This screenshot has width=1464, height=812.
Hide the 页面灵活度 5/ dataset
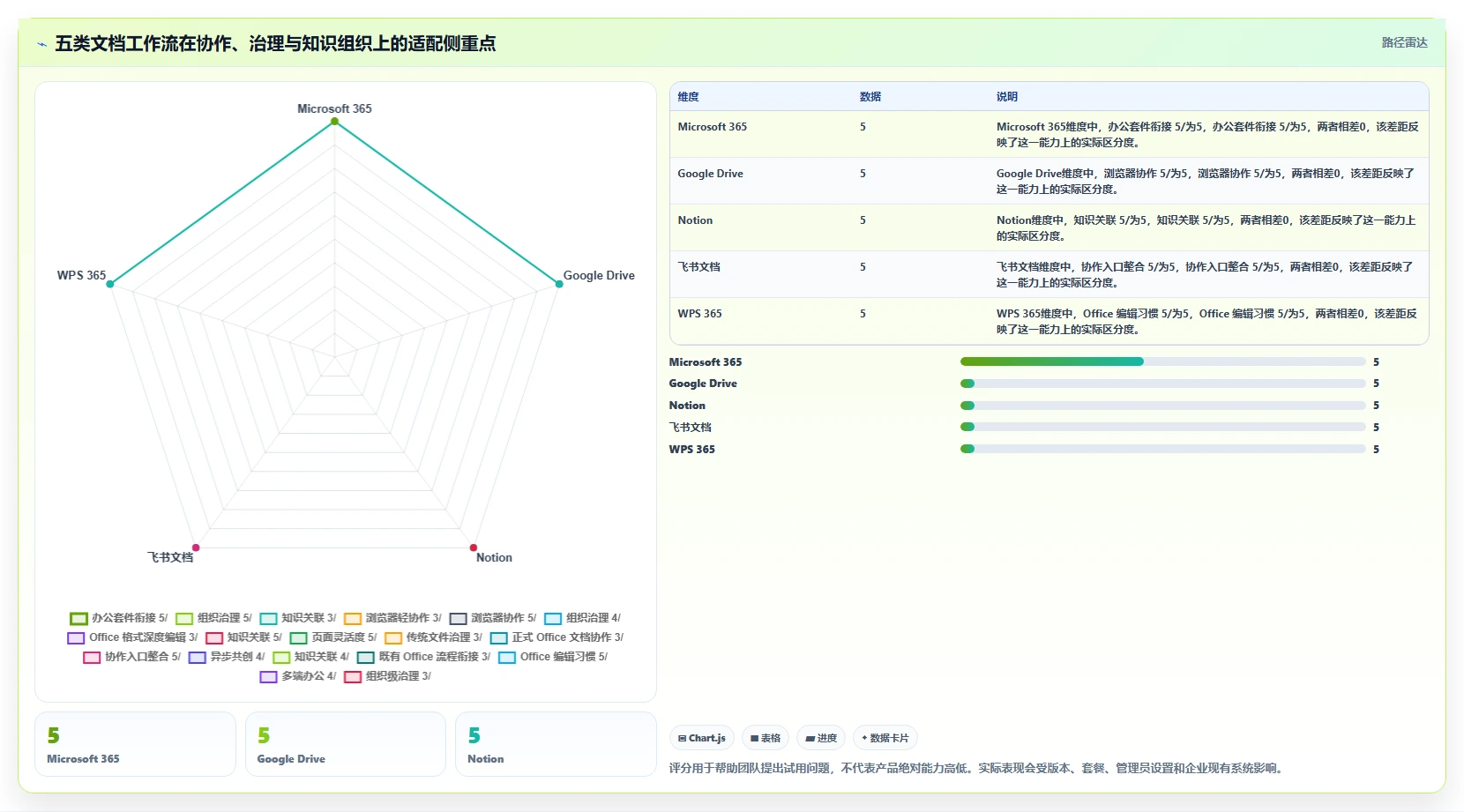[x=333, y=637]
